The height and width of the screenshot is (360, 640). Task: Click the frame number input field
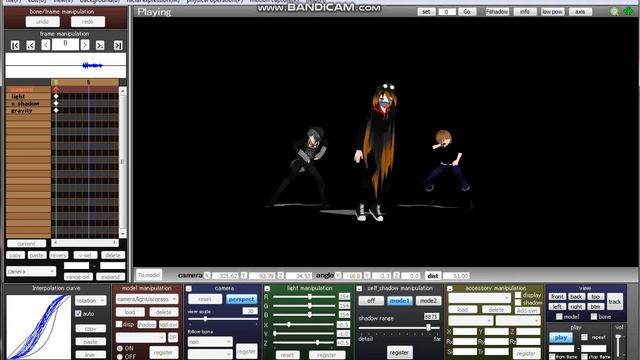65,44
